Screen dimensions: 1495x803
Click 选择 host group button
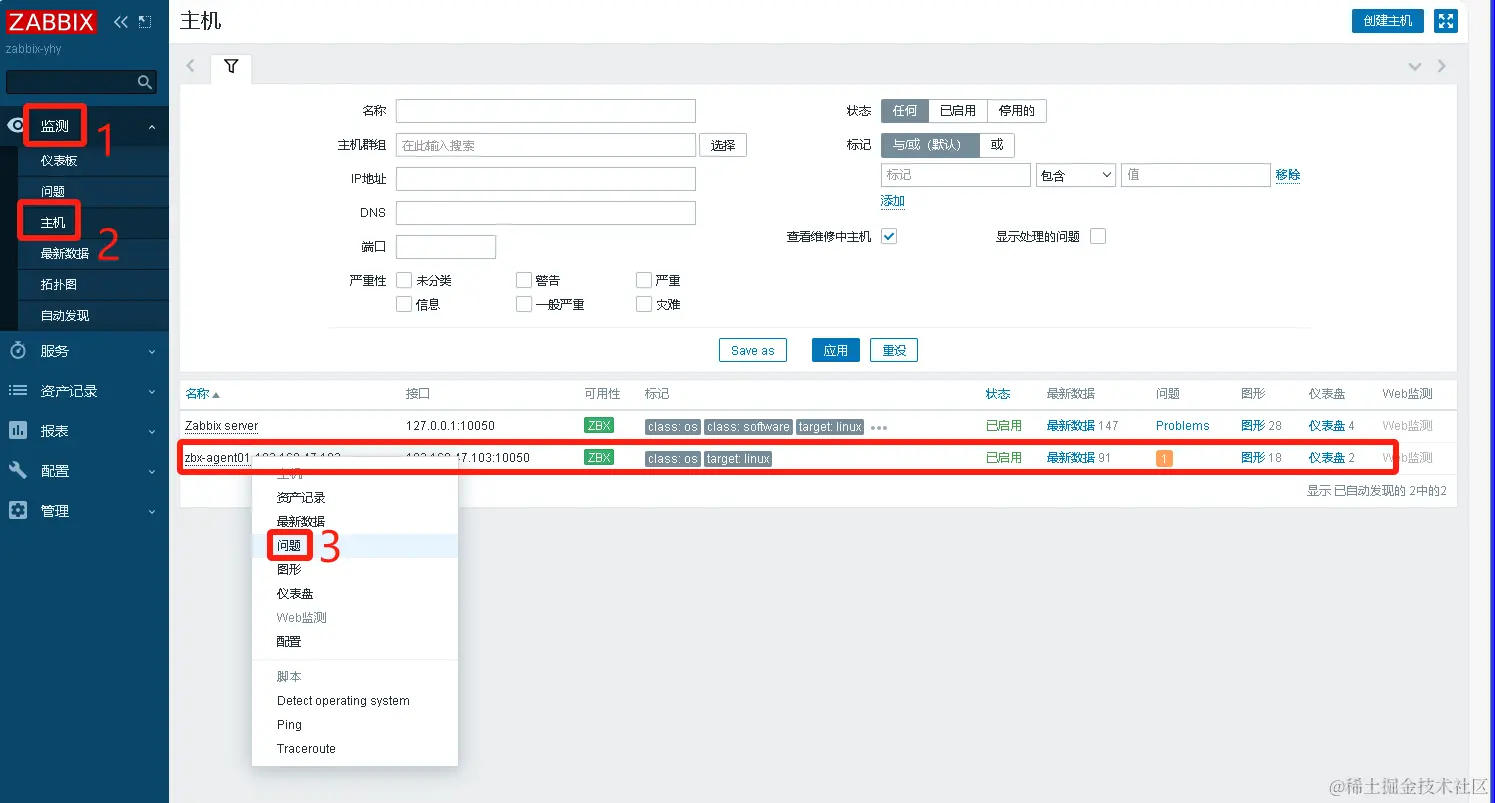pos(723,145)
